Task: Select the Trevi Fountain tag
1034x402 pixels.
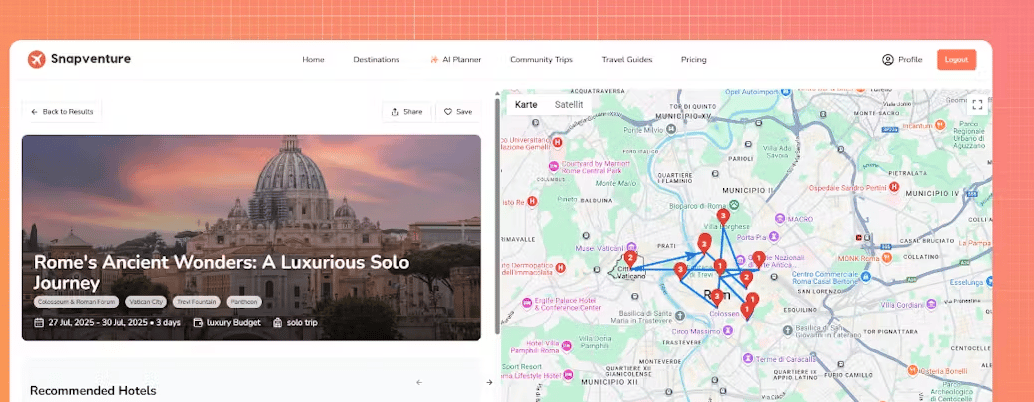Action: [196, 301]
